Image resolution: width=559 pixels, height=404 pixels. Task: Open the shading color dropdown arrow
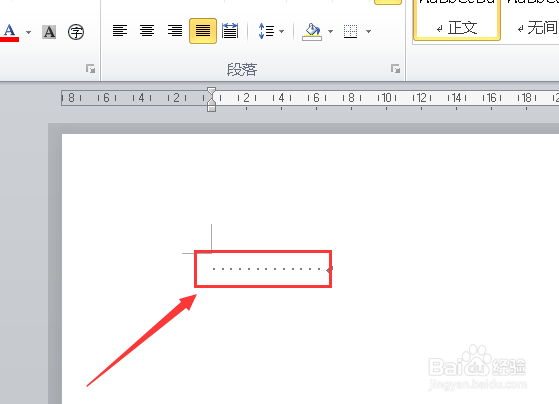click(330, 32)
